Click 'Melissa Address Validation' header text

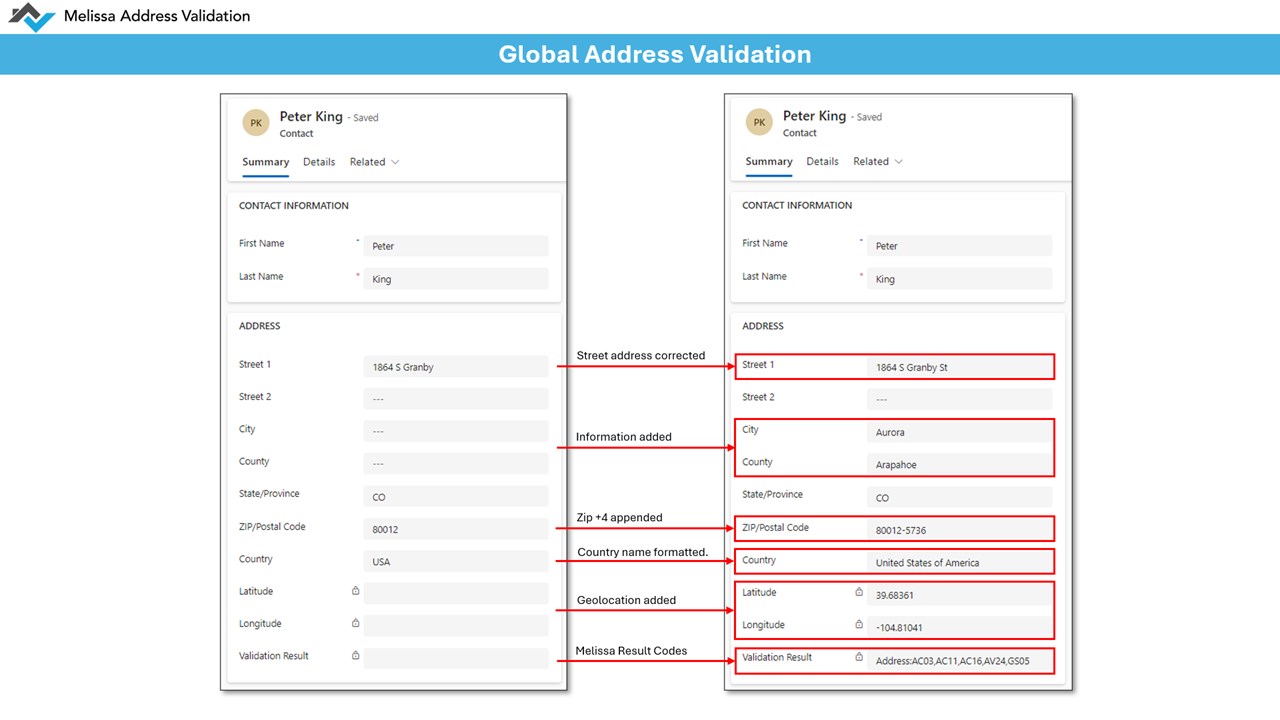click(157, 16)
